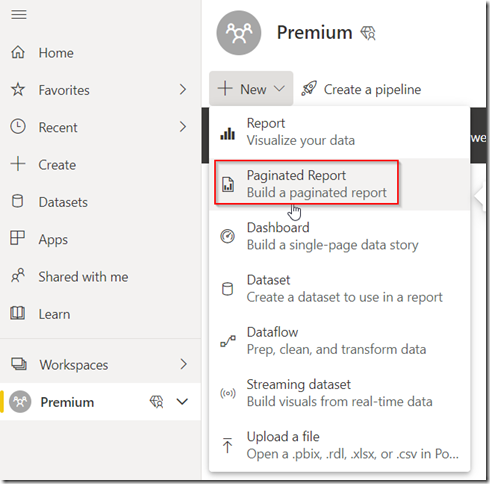
Task: Click the diamond icon beside Premium title
Action: click(x=368, y=33)
